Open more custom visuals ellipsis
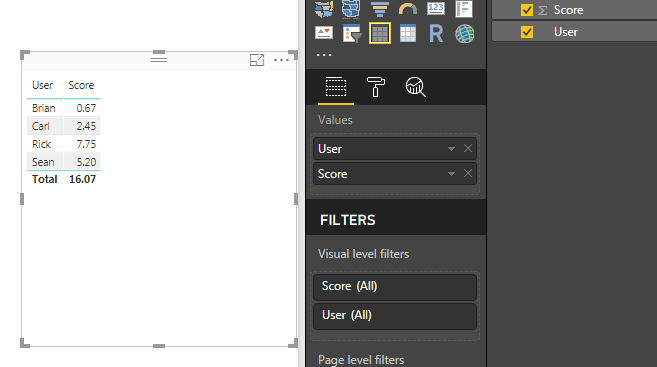657x367 pixels. (x=324, y=55)
